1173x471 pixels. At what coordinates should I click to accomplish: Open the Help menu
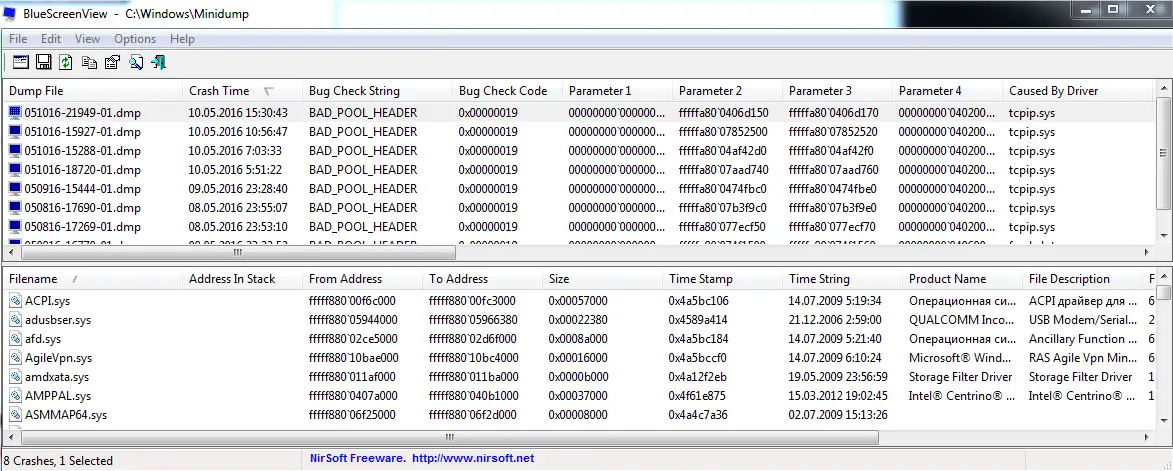click(182, 39)
